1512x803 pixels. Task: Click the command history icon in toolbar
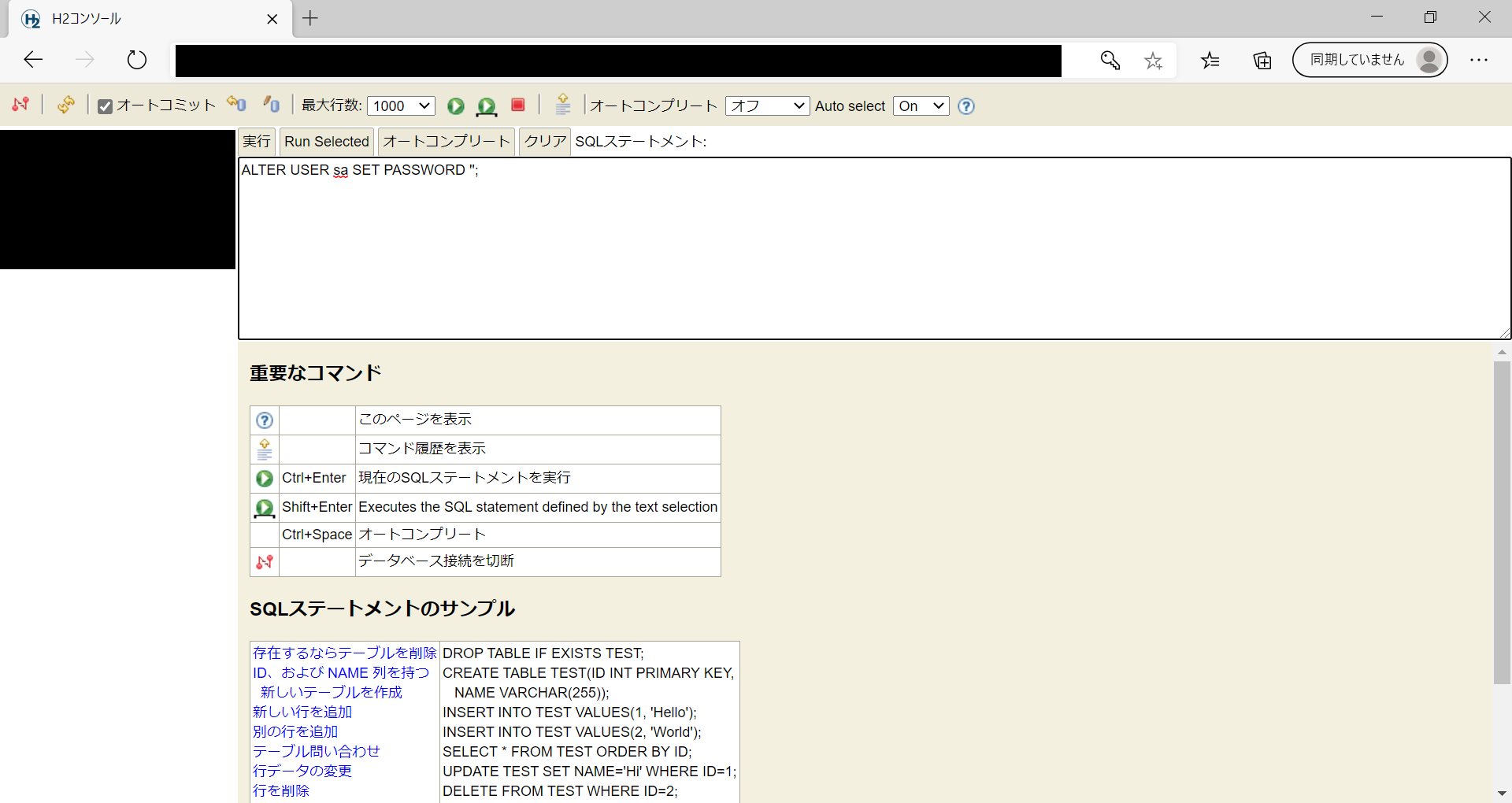point(563,104)
